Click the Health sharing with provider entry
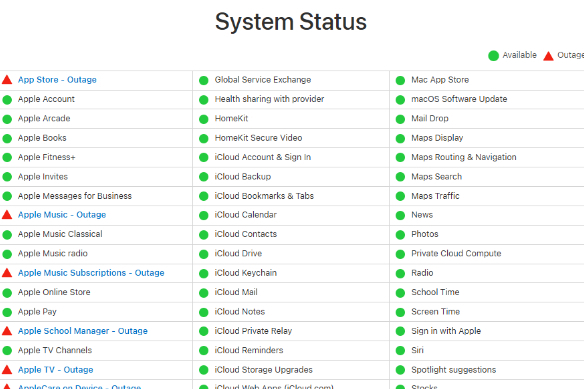The image size is (584, 389). [x=269, y=99]
